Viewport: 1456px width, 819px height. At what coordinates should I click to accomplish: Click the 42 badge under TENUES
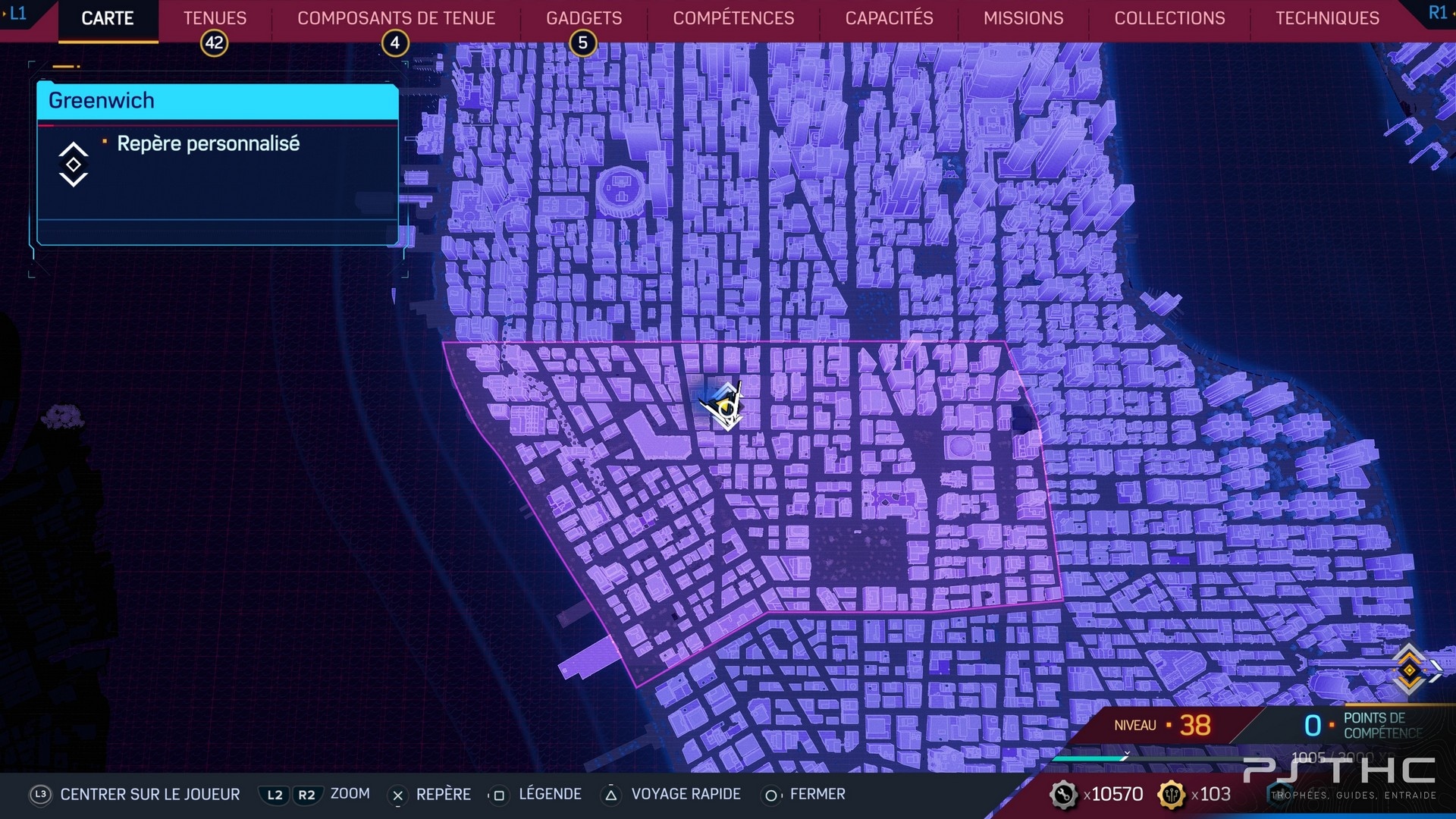pos(215,43)
